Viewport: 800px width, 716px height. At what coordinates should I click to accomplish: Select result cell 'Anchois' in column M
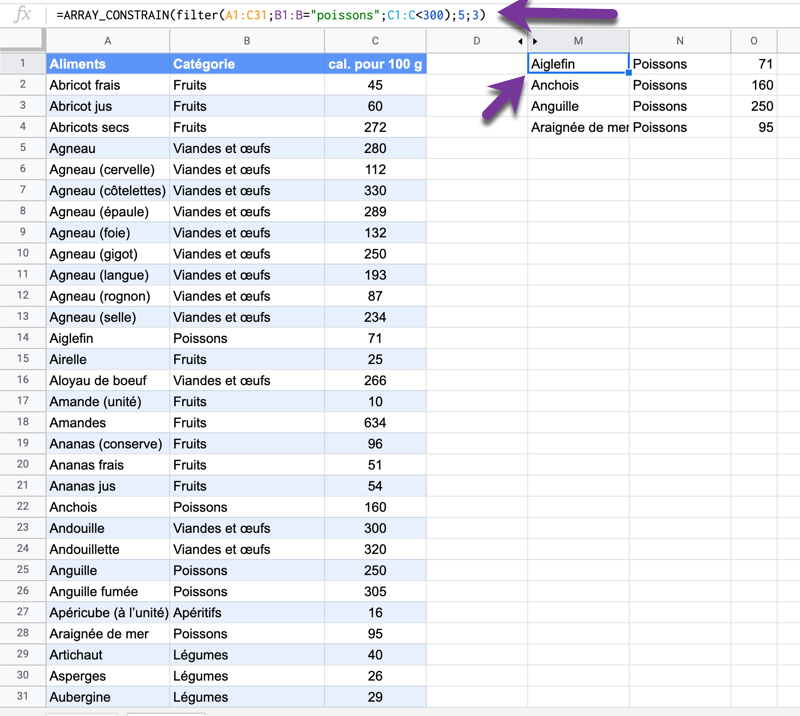click(x=578, y=85)
